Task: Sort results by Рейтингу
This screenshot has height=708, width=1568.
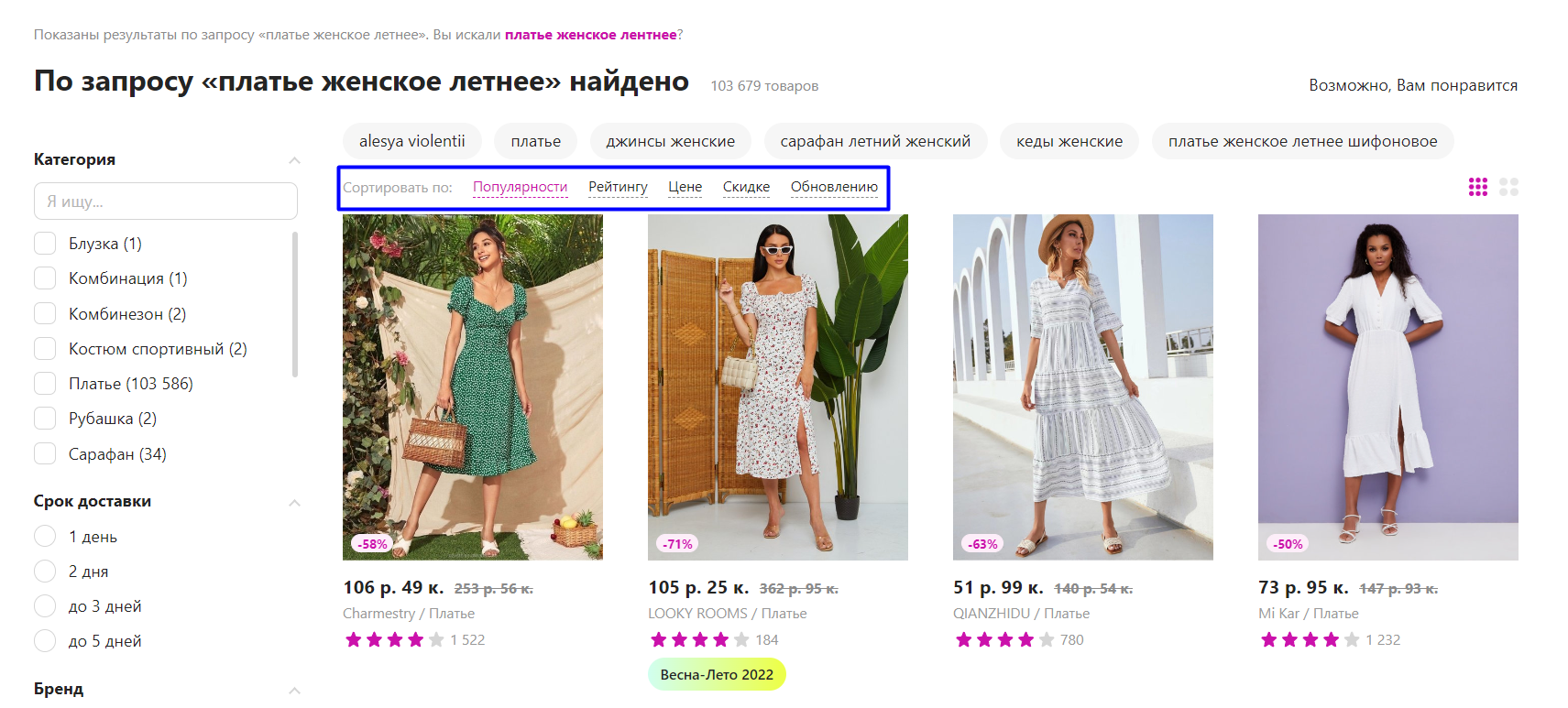Action: [x=618, y=187]
